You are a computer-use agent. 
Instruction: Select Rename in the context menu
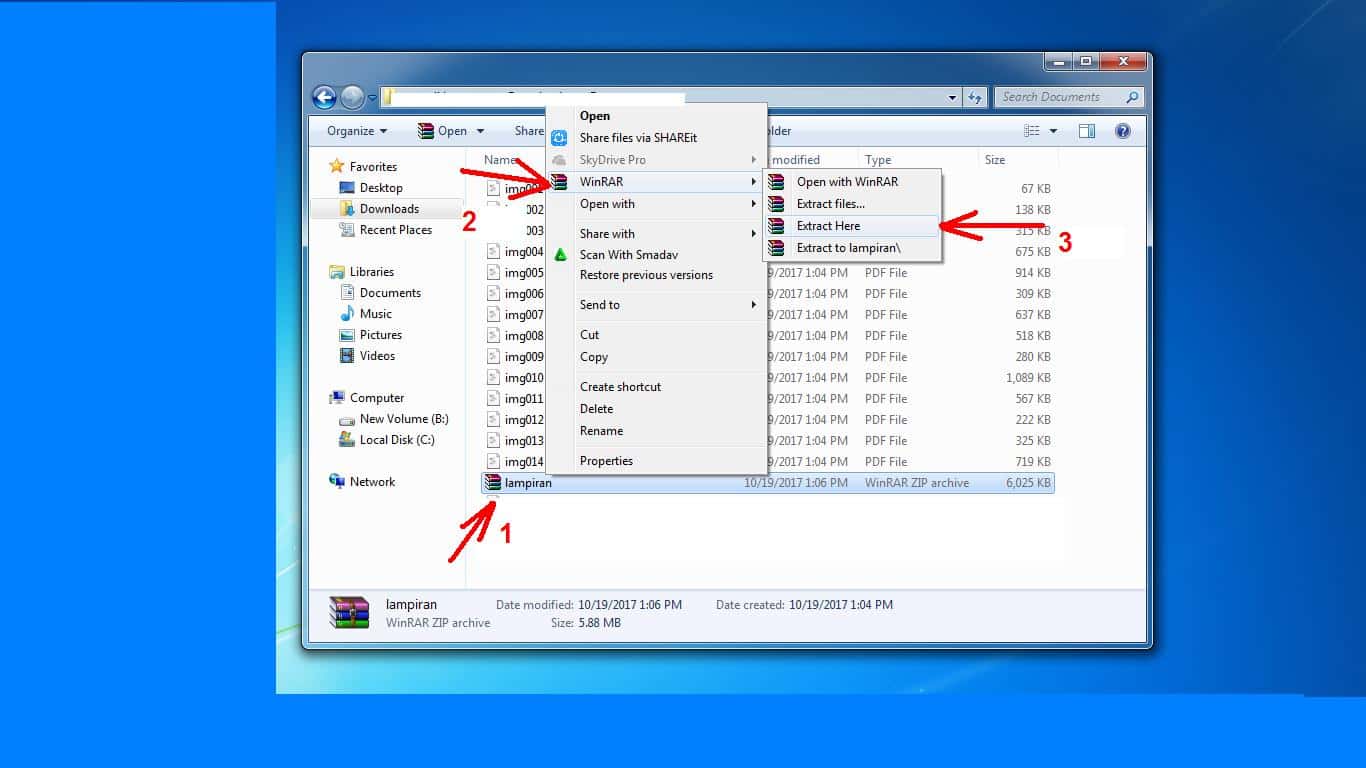(x=601, y=431)
